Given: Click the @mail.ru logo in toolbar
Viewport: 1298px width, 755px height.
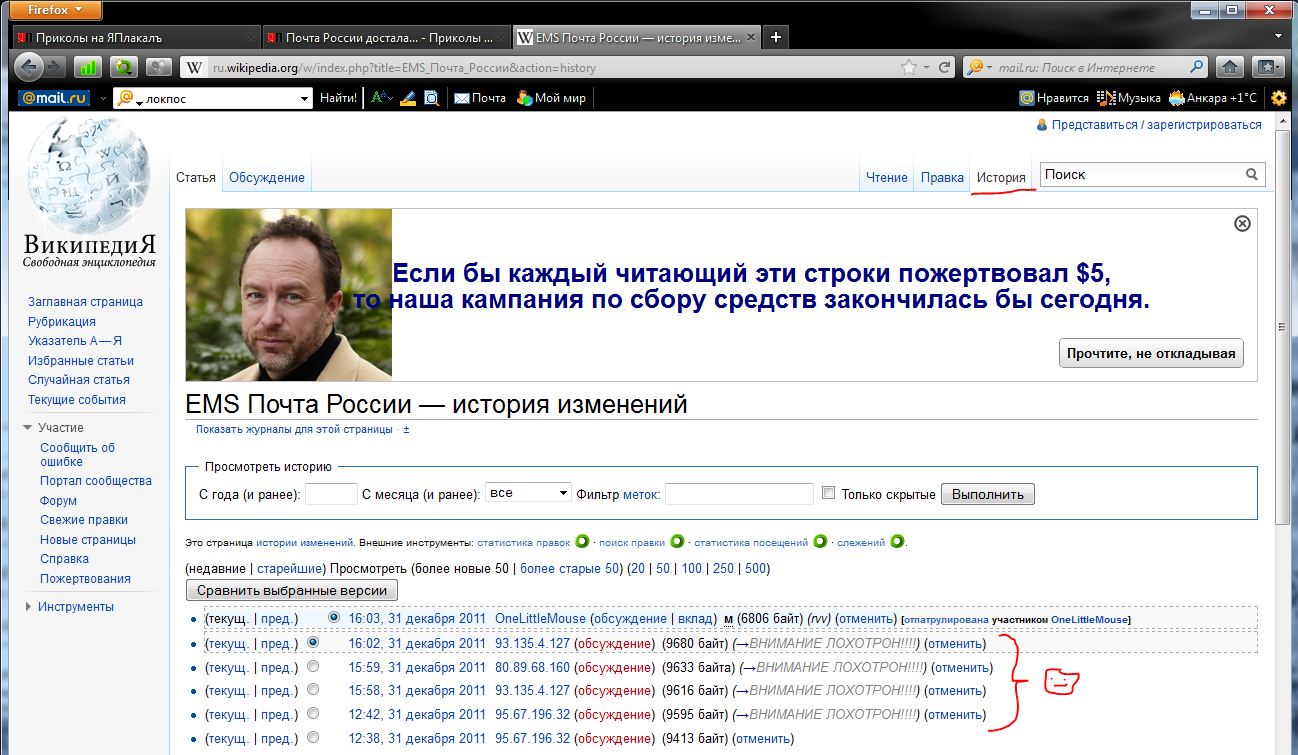Looking at the screenshot, I should (x=54, y=98).
